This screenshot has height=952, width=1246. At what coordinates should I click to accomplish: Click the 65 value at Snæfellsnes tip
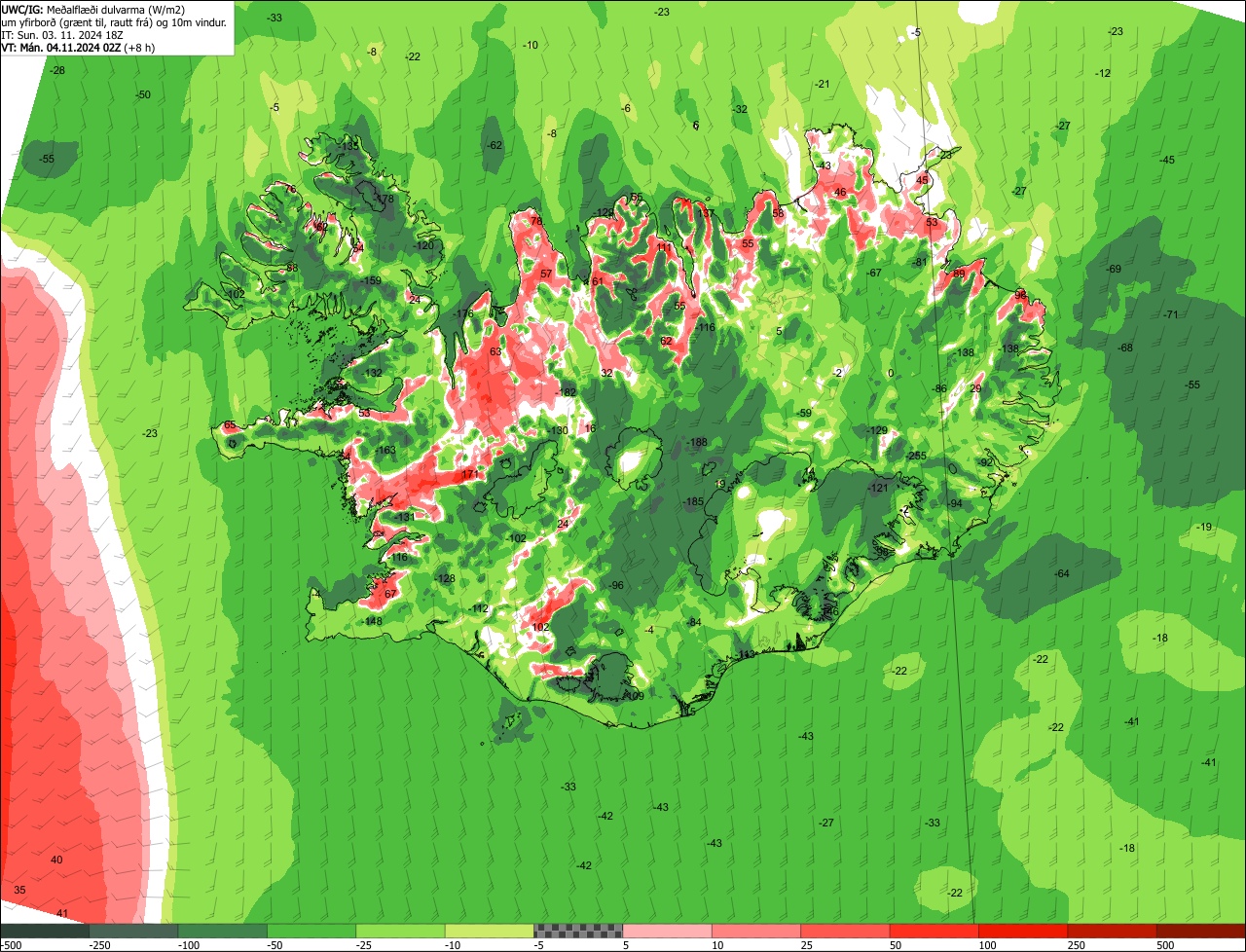coord(230,425)
